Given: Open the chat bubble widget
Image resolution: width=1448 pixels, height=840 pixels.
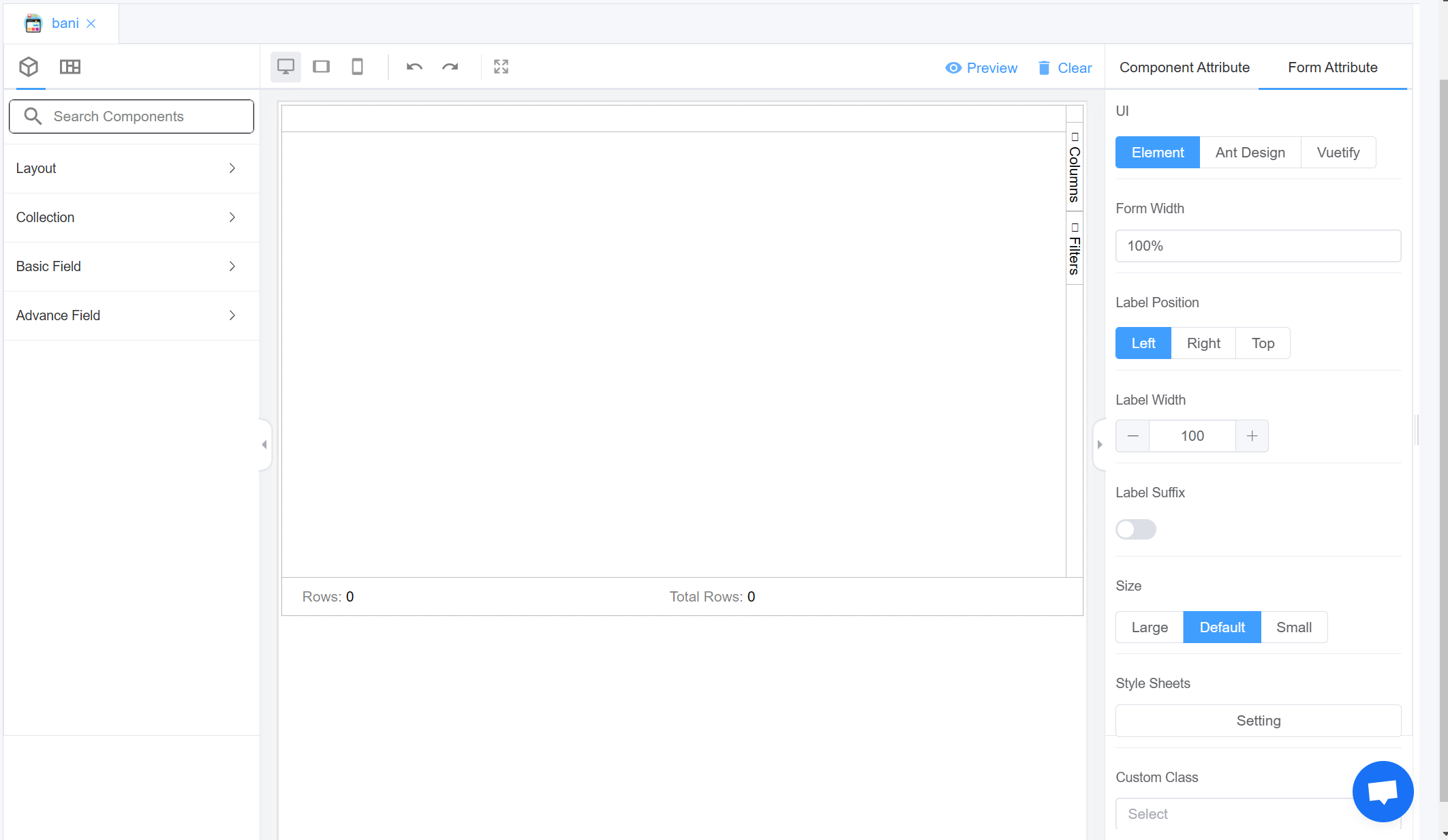Looking at the screenshot, I should tap(1383, 791).
